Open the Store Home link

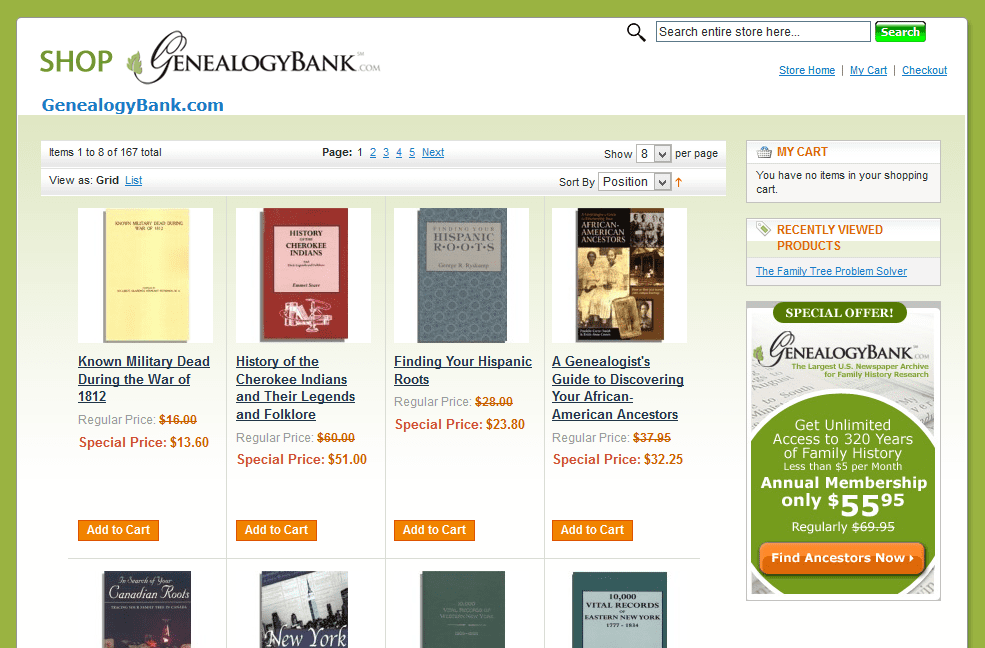click(807, 70)
